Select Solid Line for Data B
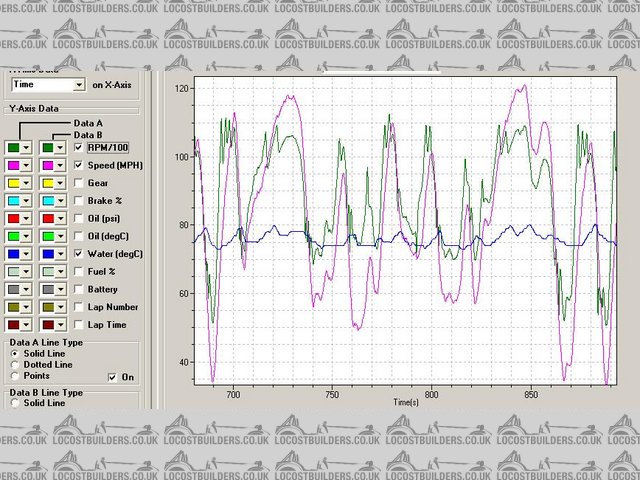This screenshot has width=640, height=480. coord(14,403)
